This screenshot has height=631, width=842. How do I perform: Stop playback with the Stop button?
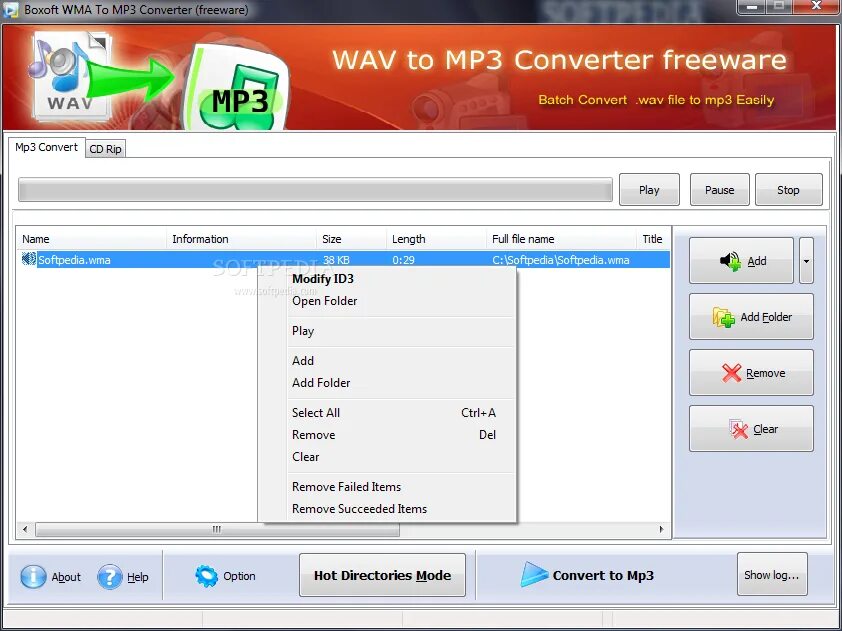coord(788,190)
